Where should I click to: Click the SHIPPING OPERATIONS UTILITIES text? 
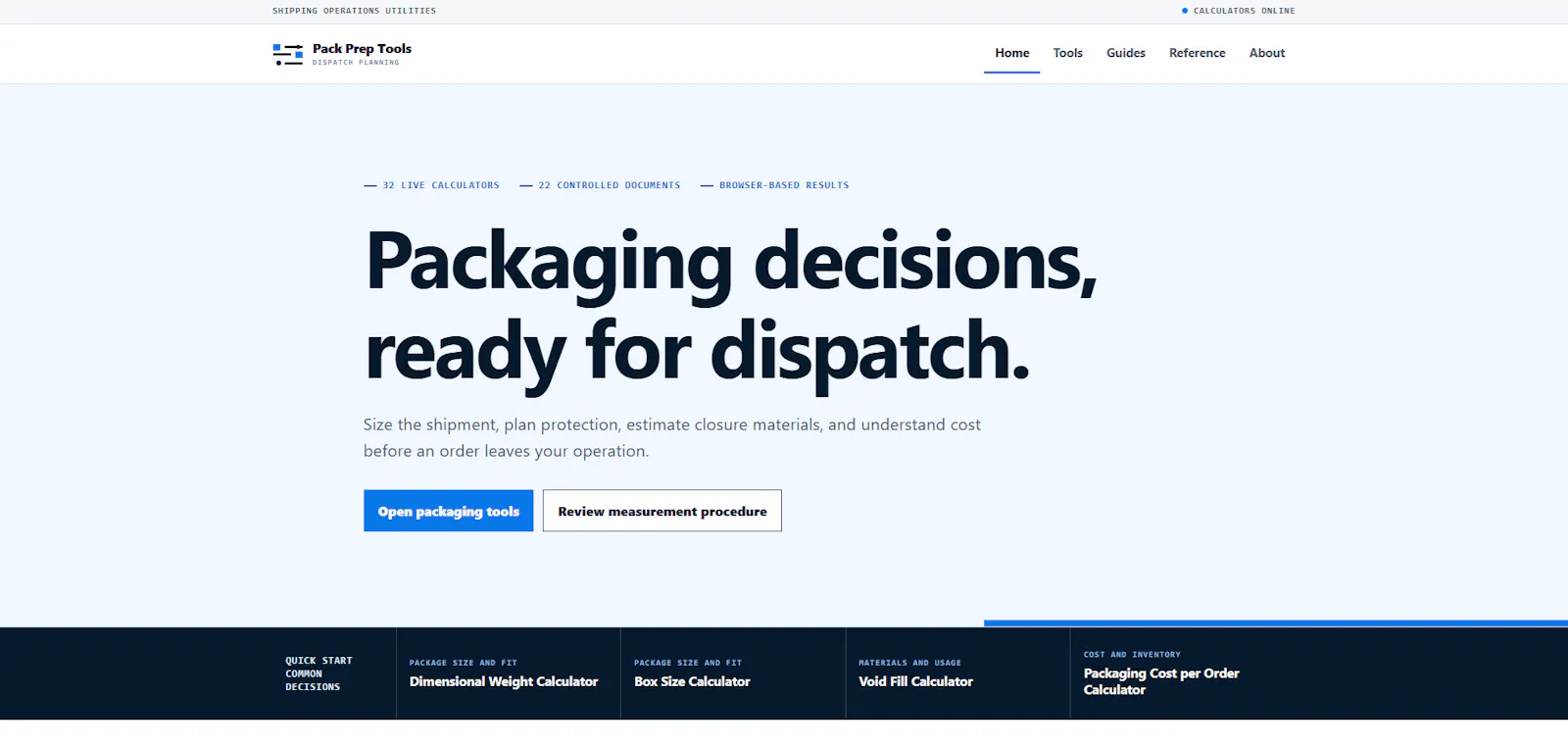click(355, 11)
